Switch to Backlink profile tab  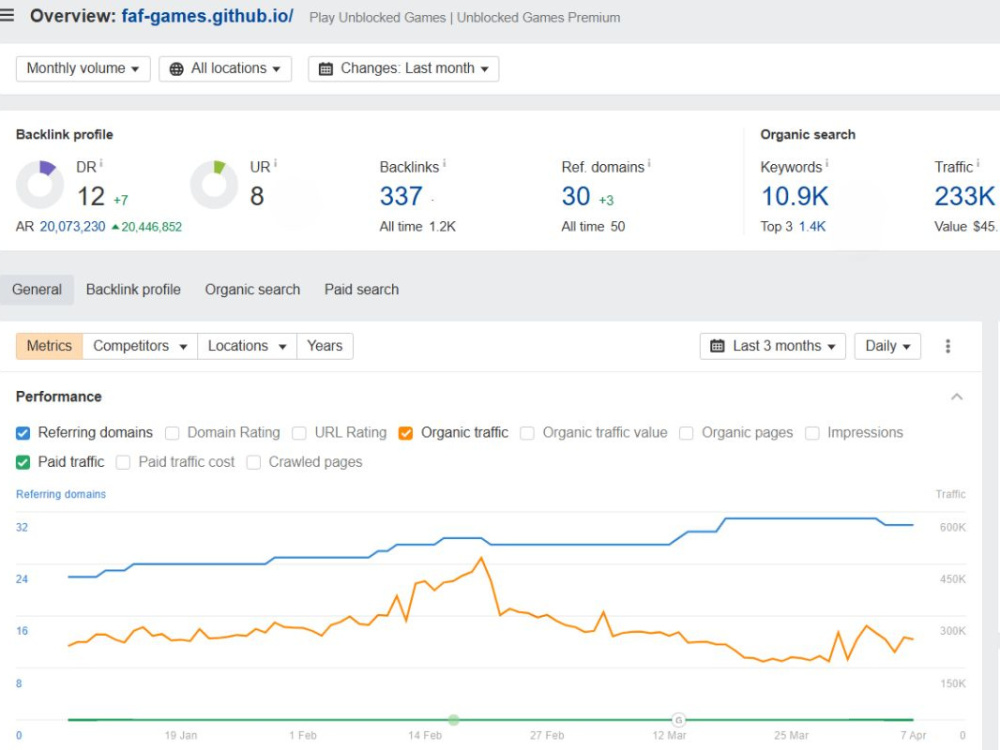133,290
